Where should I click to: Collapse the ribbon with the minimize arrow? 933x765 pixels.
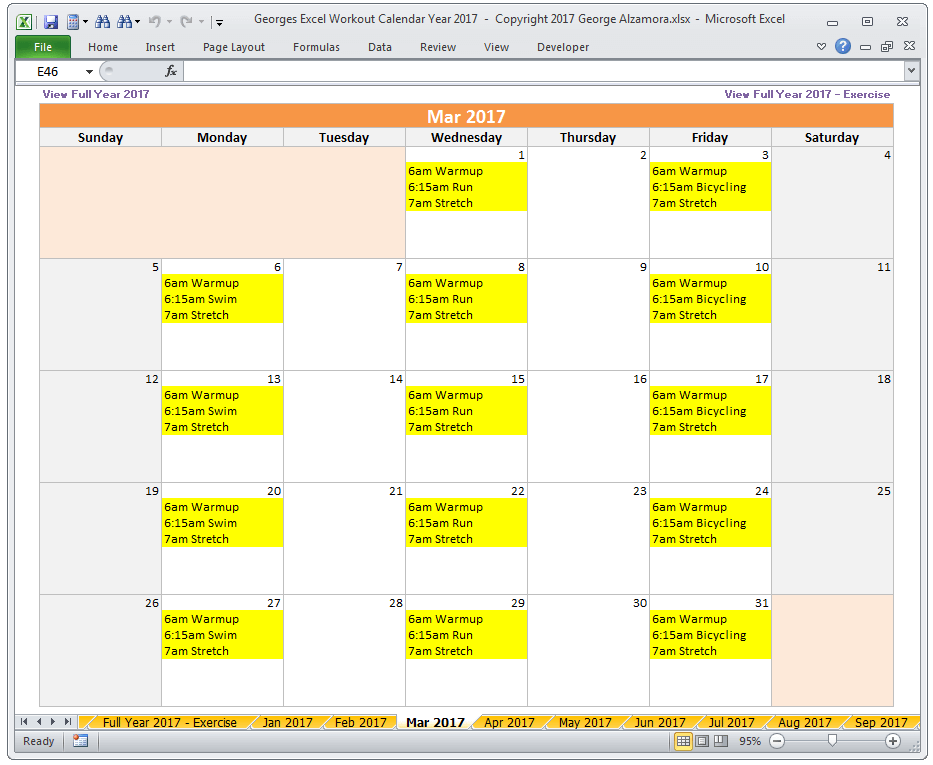coord(821,46)
